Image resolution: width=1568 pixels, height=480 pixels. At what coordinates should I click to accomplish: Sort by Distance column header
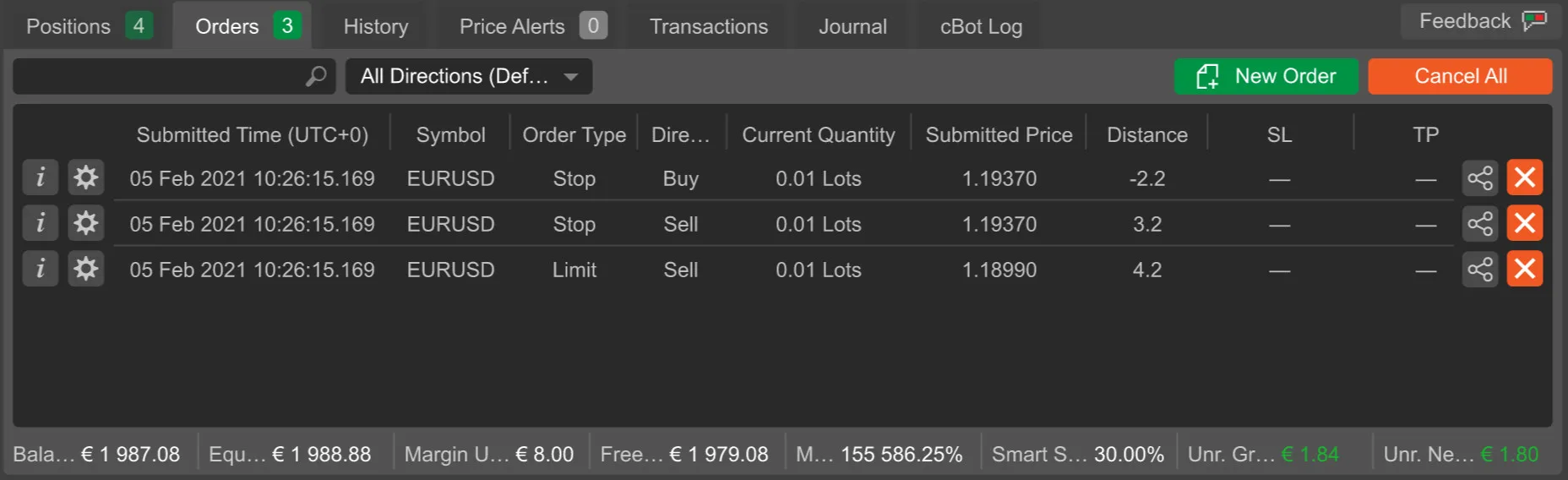coord(1146,134)
